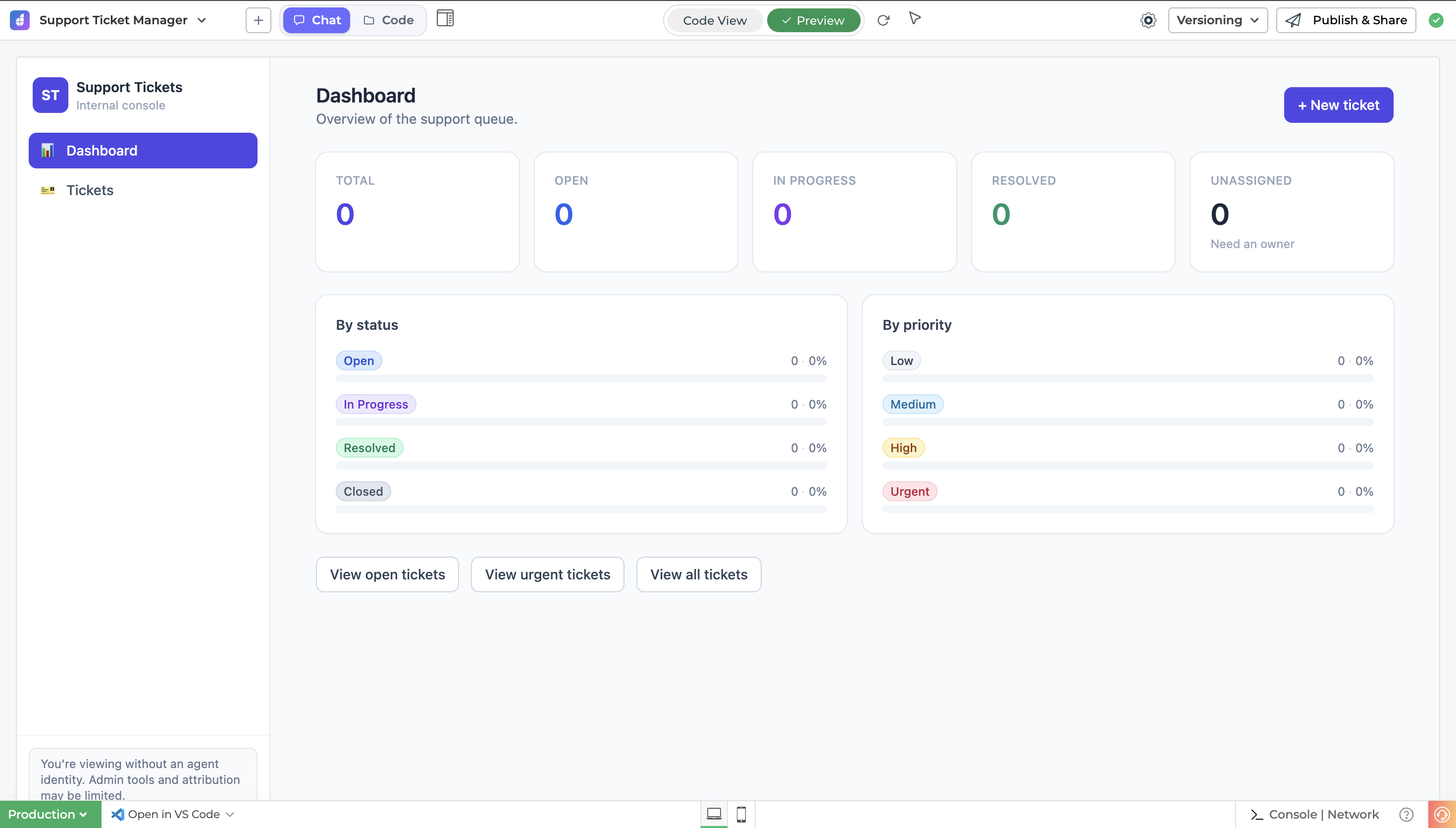Click View urgent tickets button
Viewport: 1456px width, 828px height.
[x=548, y=575]
